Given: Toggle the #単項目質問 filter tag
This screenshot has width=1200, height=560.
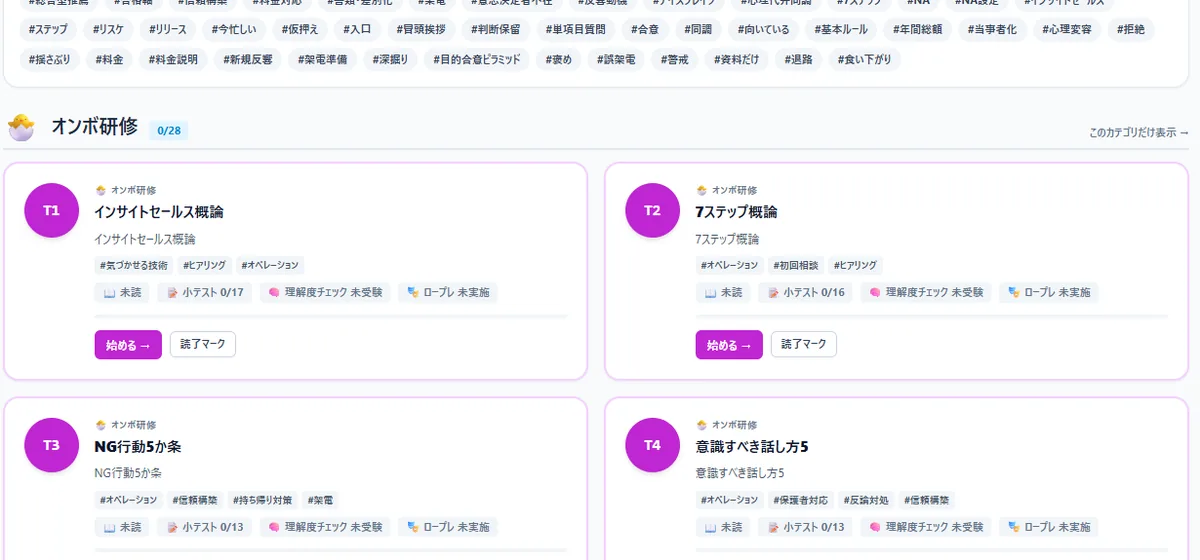Looking at the screenshot, I should pyautogui.click(x=576, y=29).
